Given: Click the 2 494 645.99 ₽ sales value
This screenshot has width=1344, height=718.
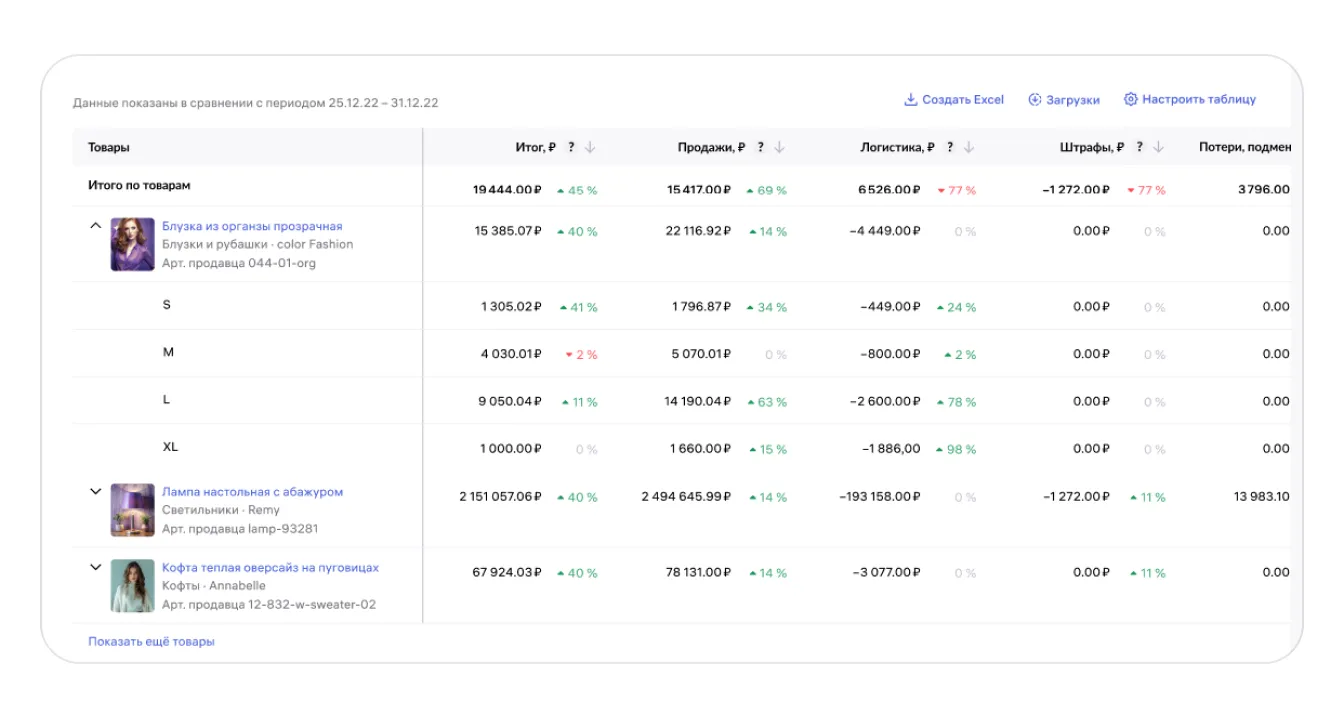Looking at the screenshot, I should click(686, 497).
